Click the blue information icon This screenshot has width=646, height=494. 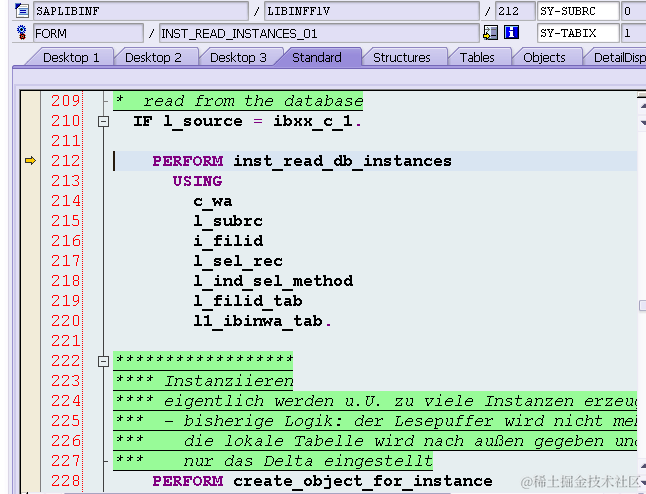pos(511,33)
